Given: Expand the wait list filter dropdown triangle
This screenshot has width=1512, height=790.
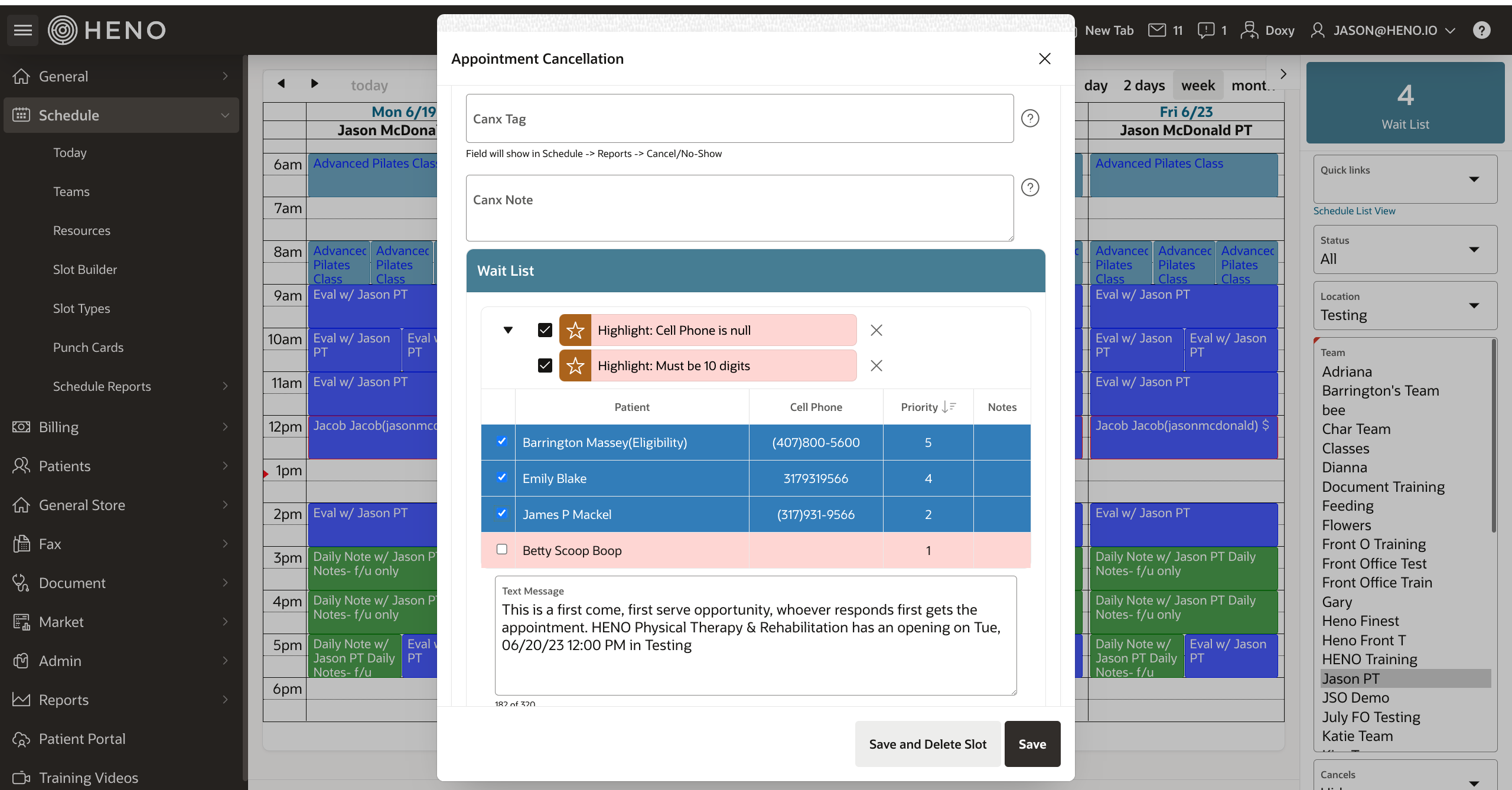Looking at the screenshot, I should tap(507, 329).
